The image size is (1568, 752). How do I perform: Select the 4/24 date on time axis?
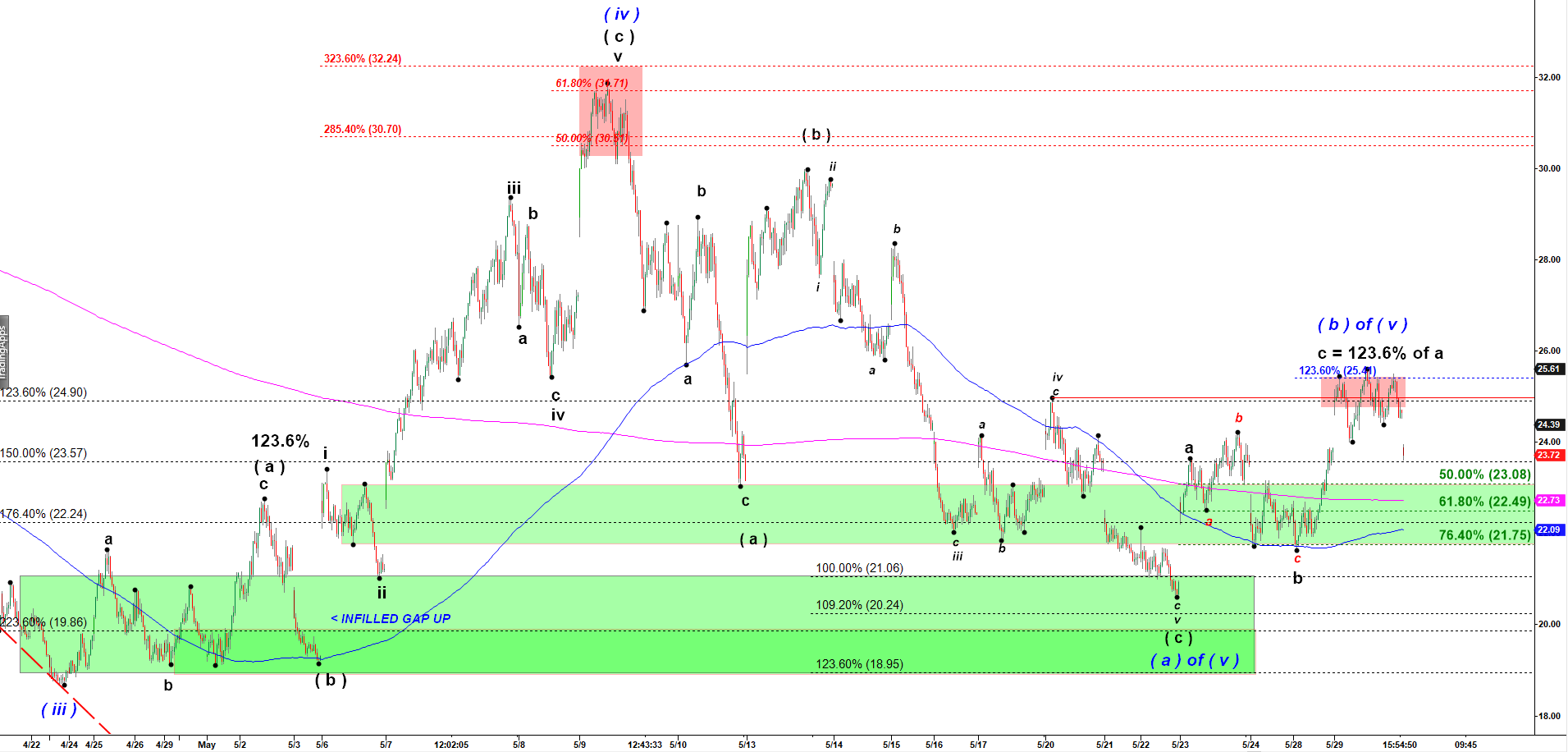[70, 745]
